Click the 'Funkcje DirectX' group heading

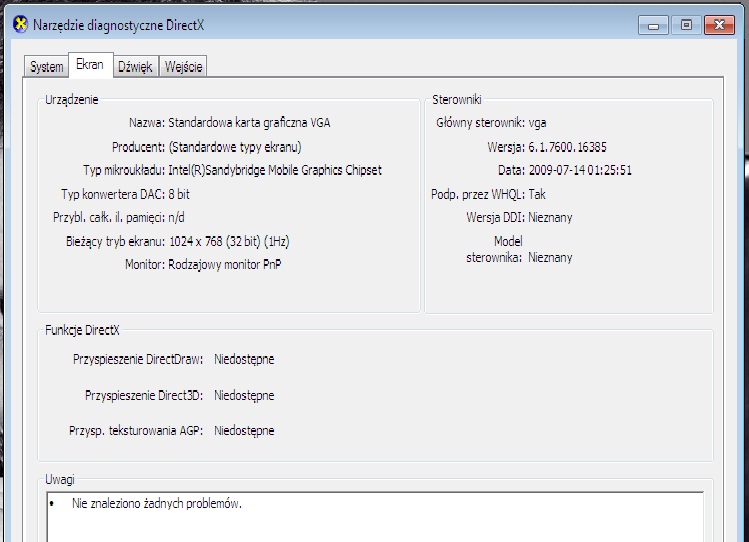click(82, 330)
